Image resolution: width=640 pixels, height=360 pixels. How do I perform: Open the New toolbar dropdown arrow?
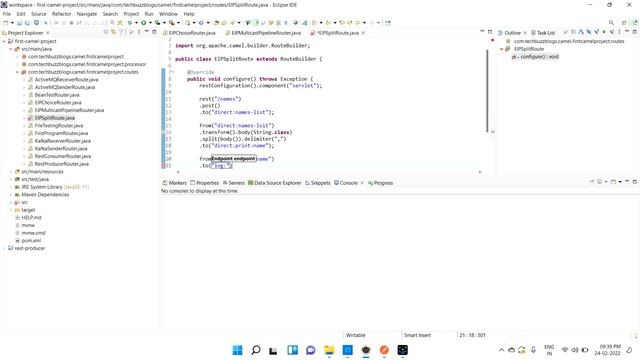[12, 23]
